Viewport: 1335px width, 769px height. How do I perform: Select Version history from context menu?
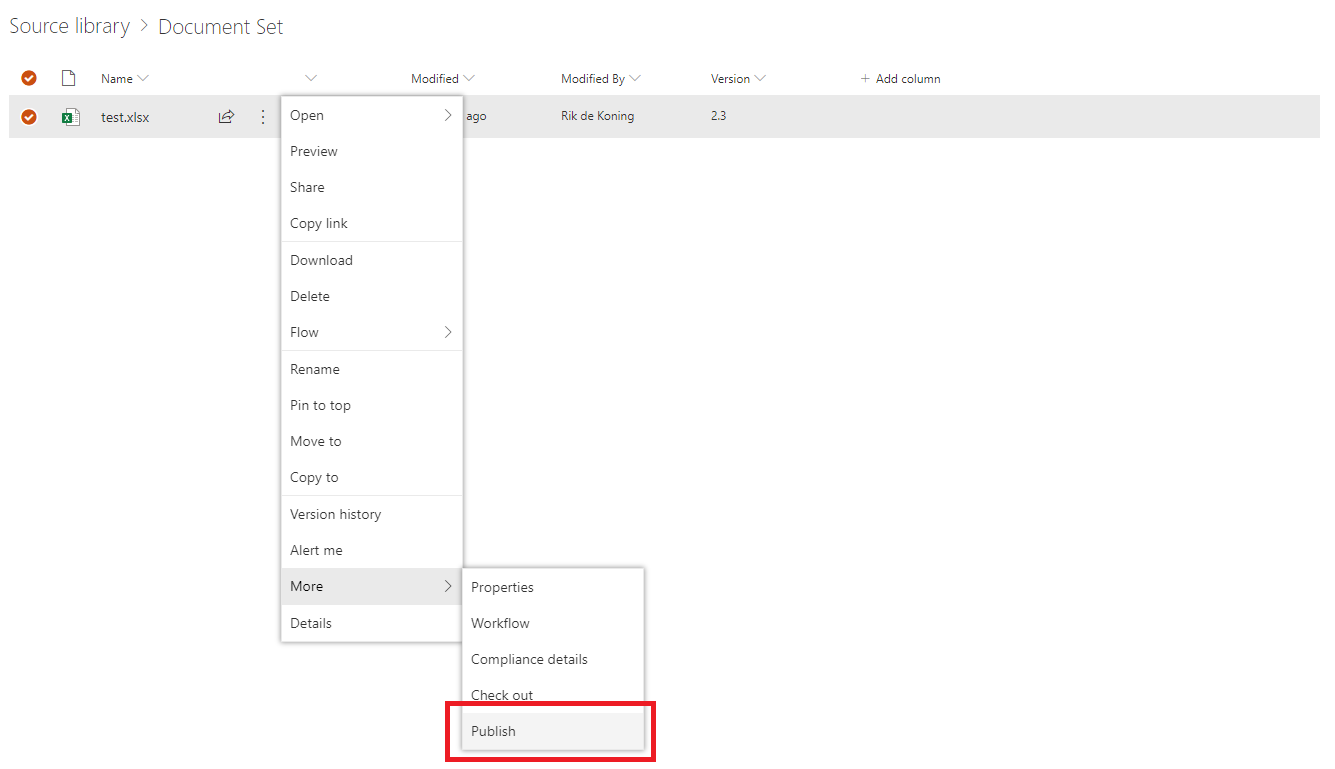(336, 514)
